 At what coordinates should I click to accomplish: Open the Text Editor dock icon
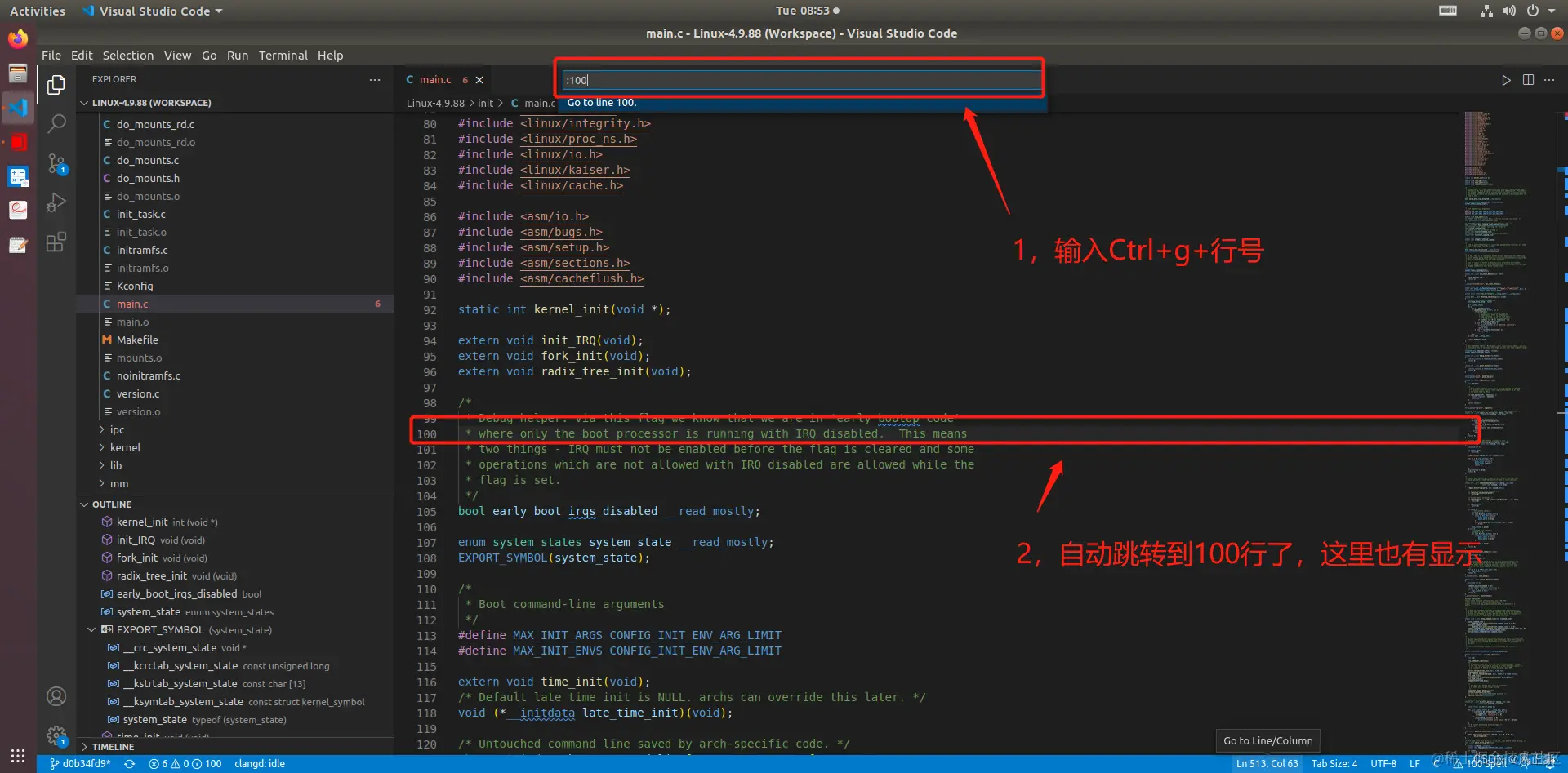(x=18, y=245)
